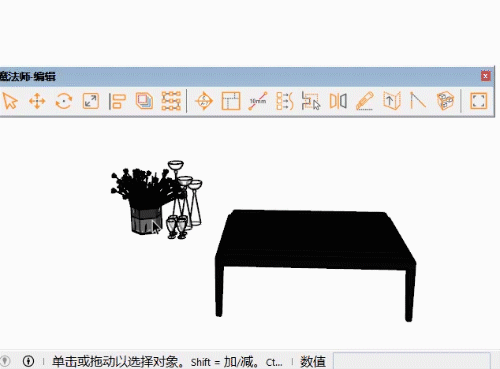Click the zoom extents frame icon

coord(479,101)
